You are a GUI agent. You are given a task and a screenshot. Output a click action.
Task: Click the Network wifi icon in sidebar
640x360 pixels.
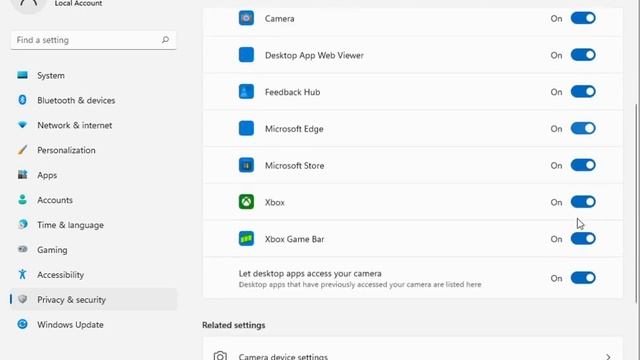22,125
